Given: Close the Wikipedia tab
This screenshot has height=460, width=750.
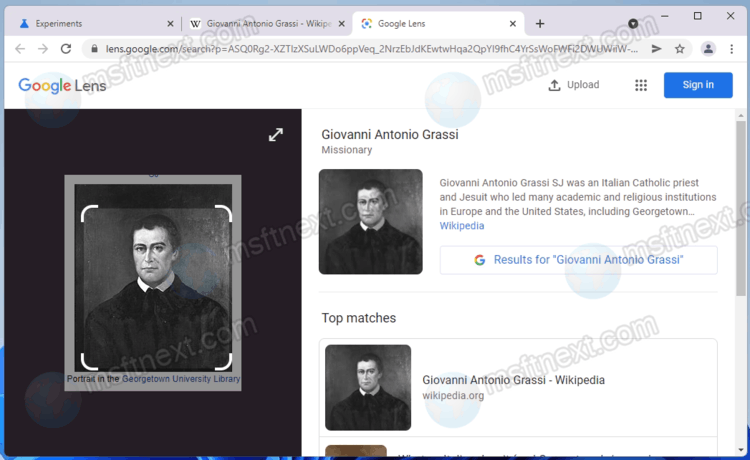Looking at the screenshot, I should pos(342,23).
